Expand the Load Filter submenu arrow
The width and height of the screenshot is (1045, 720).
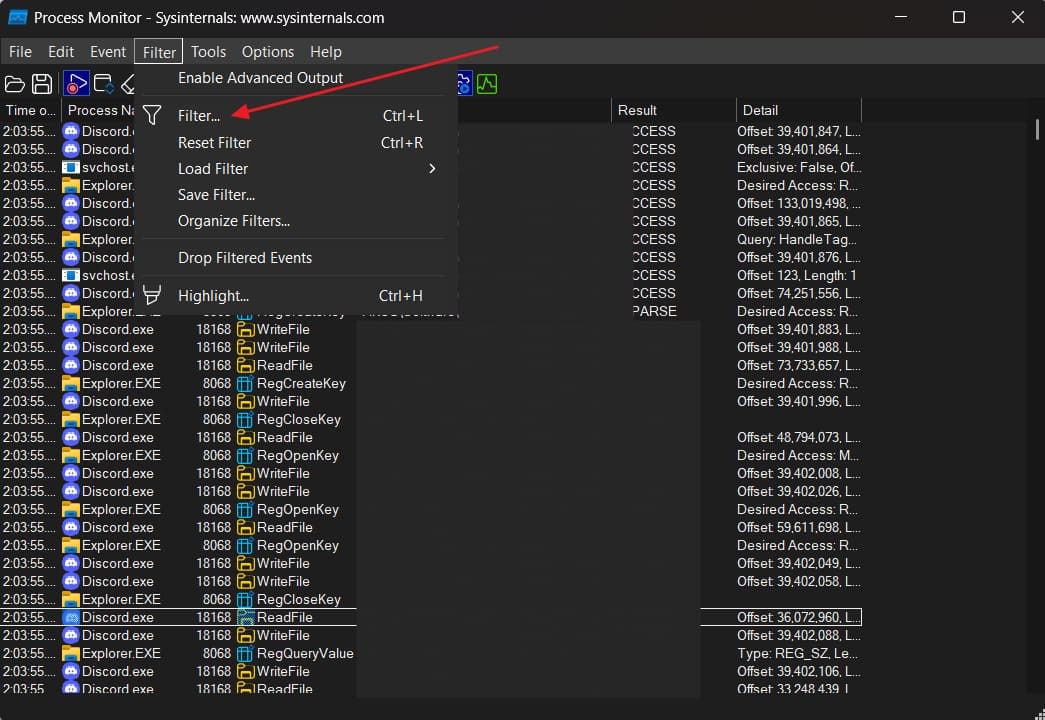pyautogui.click(x=432, y=169)
